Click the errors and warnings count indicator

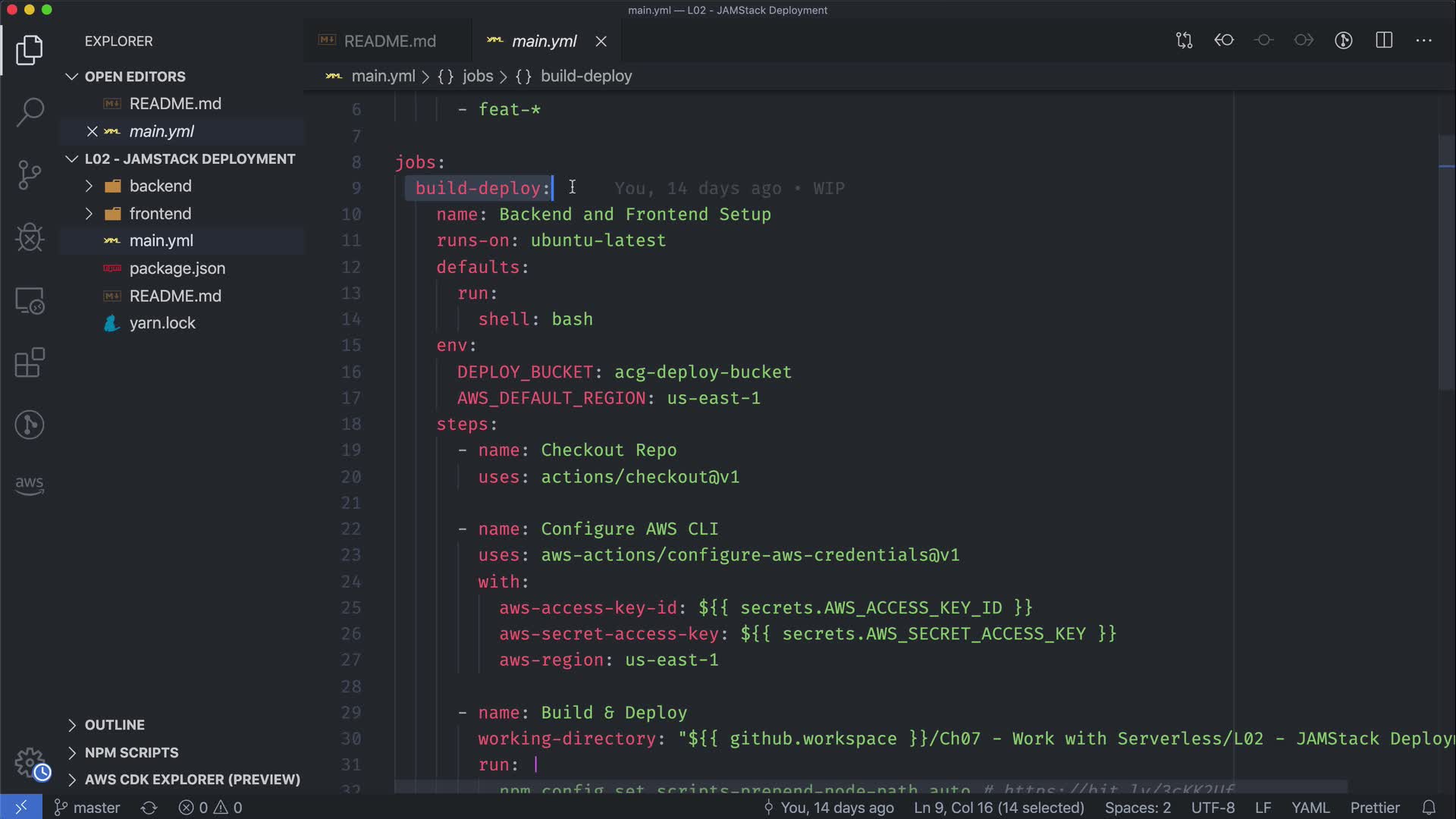point(211,808)
